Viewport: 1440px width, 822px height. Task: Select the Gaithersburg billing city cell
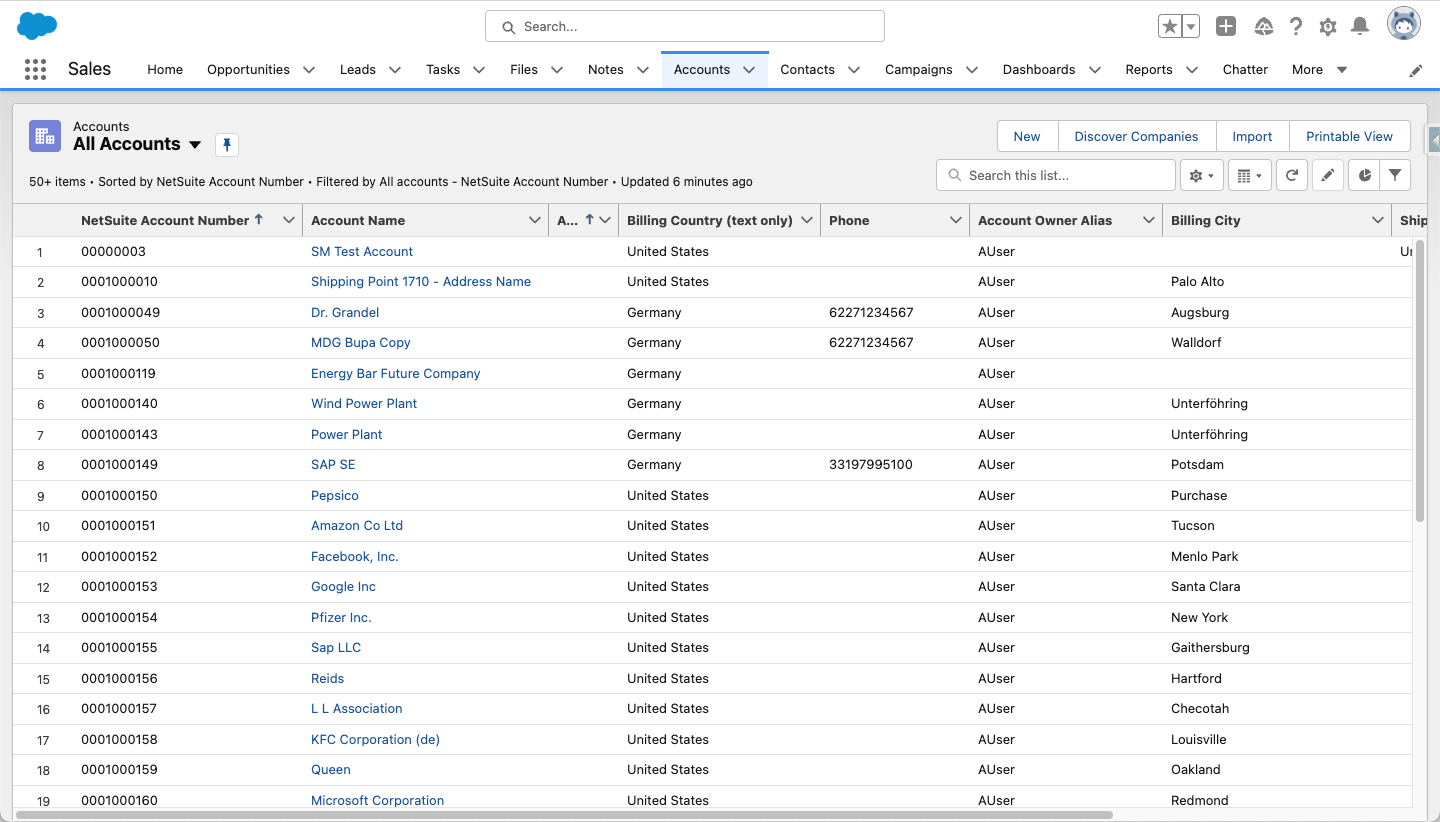[x=1210, y=647]
